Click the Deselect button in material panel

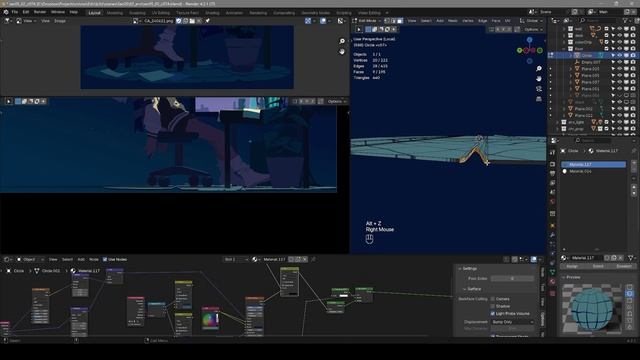(624, 266)
